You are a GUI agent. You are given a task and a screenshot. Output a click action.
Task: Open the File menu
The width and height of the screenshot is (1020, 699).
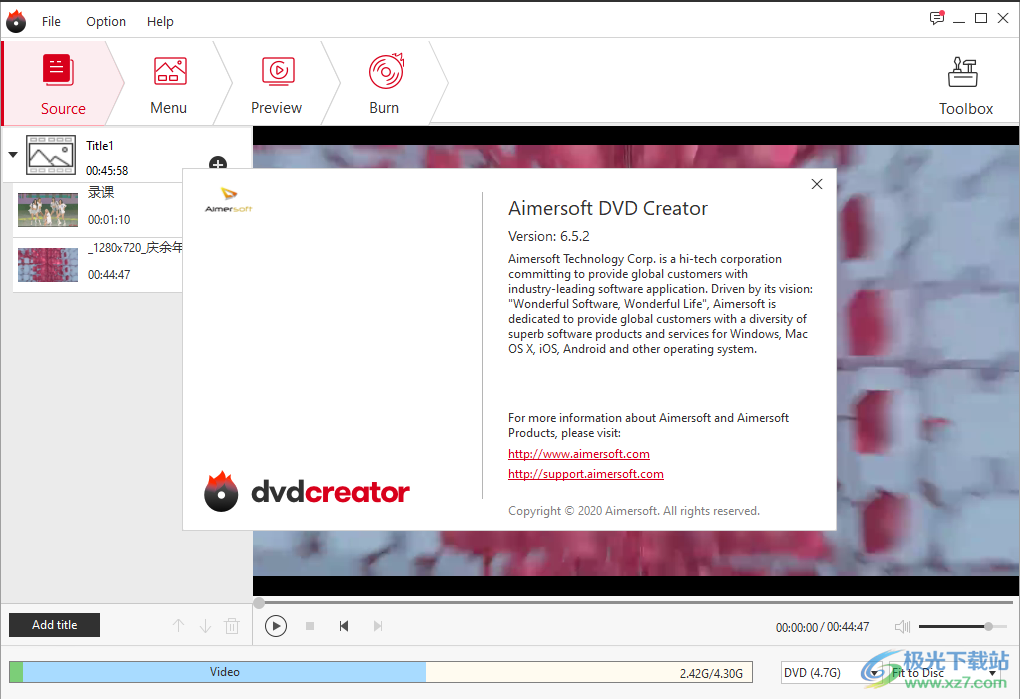(51, 21)
